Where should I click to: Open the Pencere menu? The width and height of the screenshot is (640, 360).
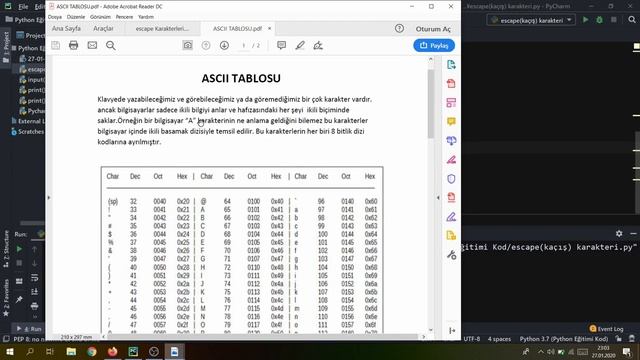click(x=124, y=17)
